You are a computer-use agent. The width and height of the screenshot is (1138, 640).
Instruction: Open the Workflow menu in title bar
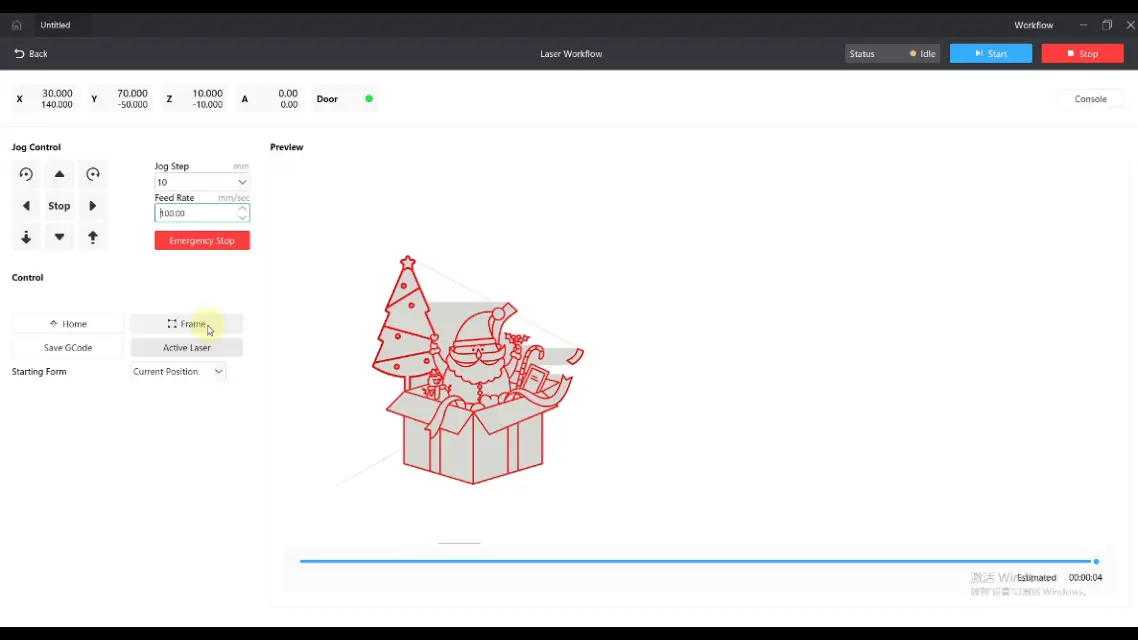click(x=1033, y=25)
